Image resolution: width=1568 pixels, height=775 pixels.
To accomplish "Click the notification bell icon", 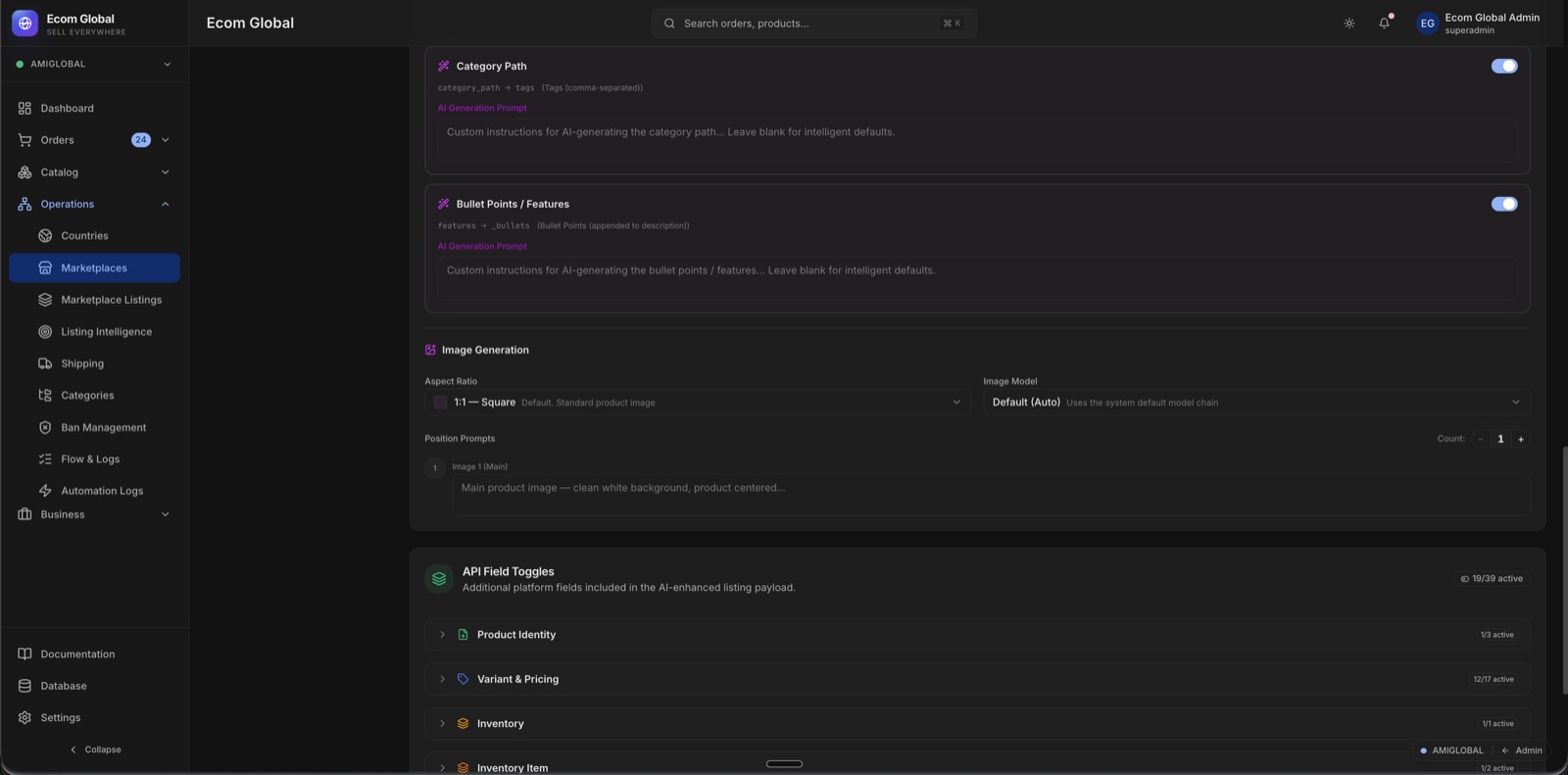I will coord(1384,24).
